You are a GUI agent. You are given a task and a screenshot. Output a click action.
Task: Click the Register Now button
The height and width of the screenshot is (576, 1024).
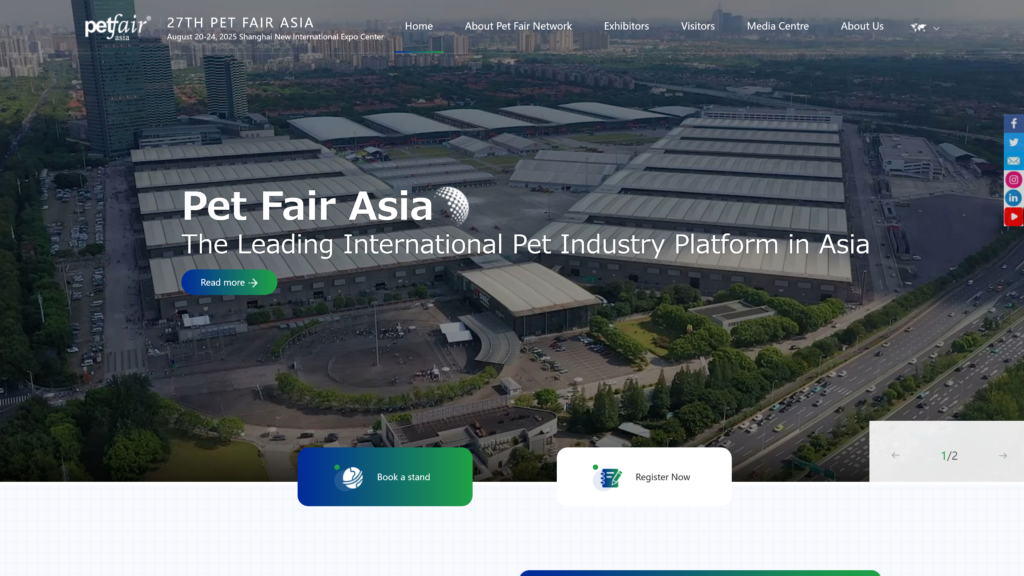pyautogui.click(x=644, y=477)
